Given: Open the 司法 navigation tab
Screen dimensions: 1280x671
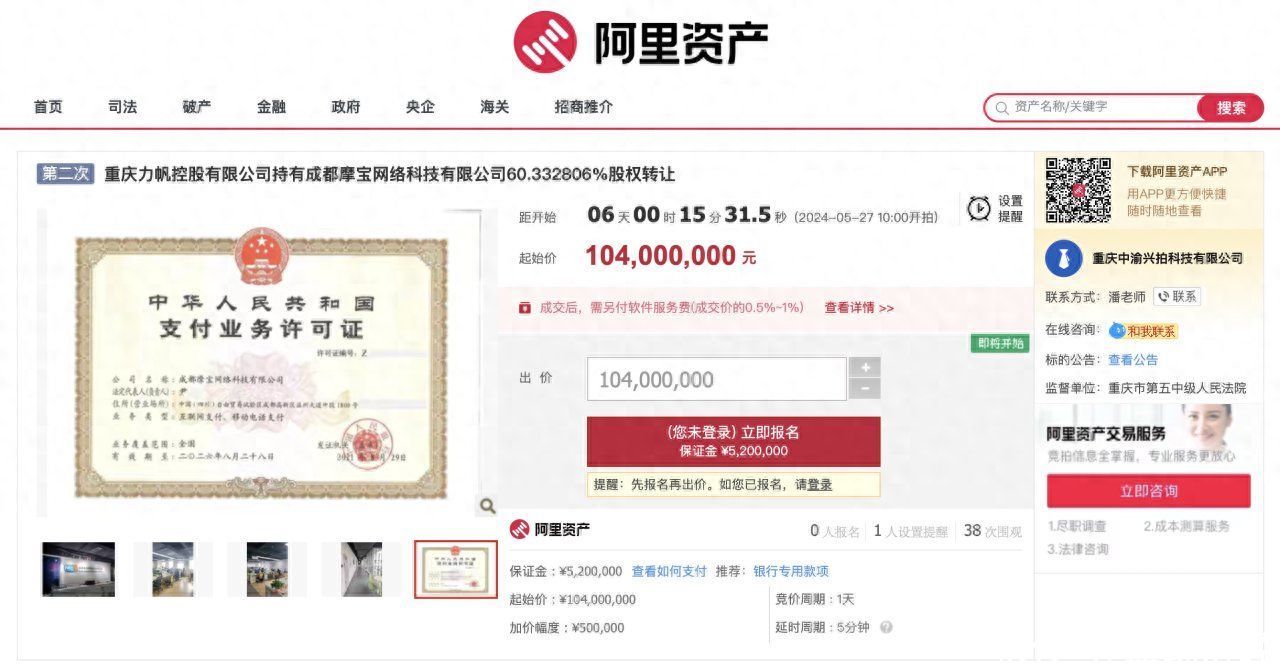Looking at the screenshot, I should coord(123,107).
